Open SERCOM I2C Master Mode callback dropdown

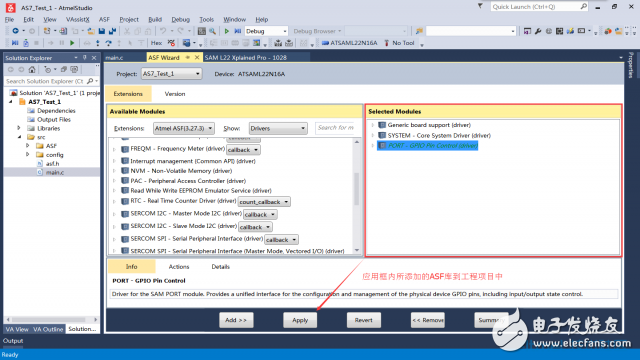click(x=260, y=214)
